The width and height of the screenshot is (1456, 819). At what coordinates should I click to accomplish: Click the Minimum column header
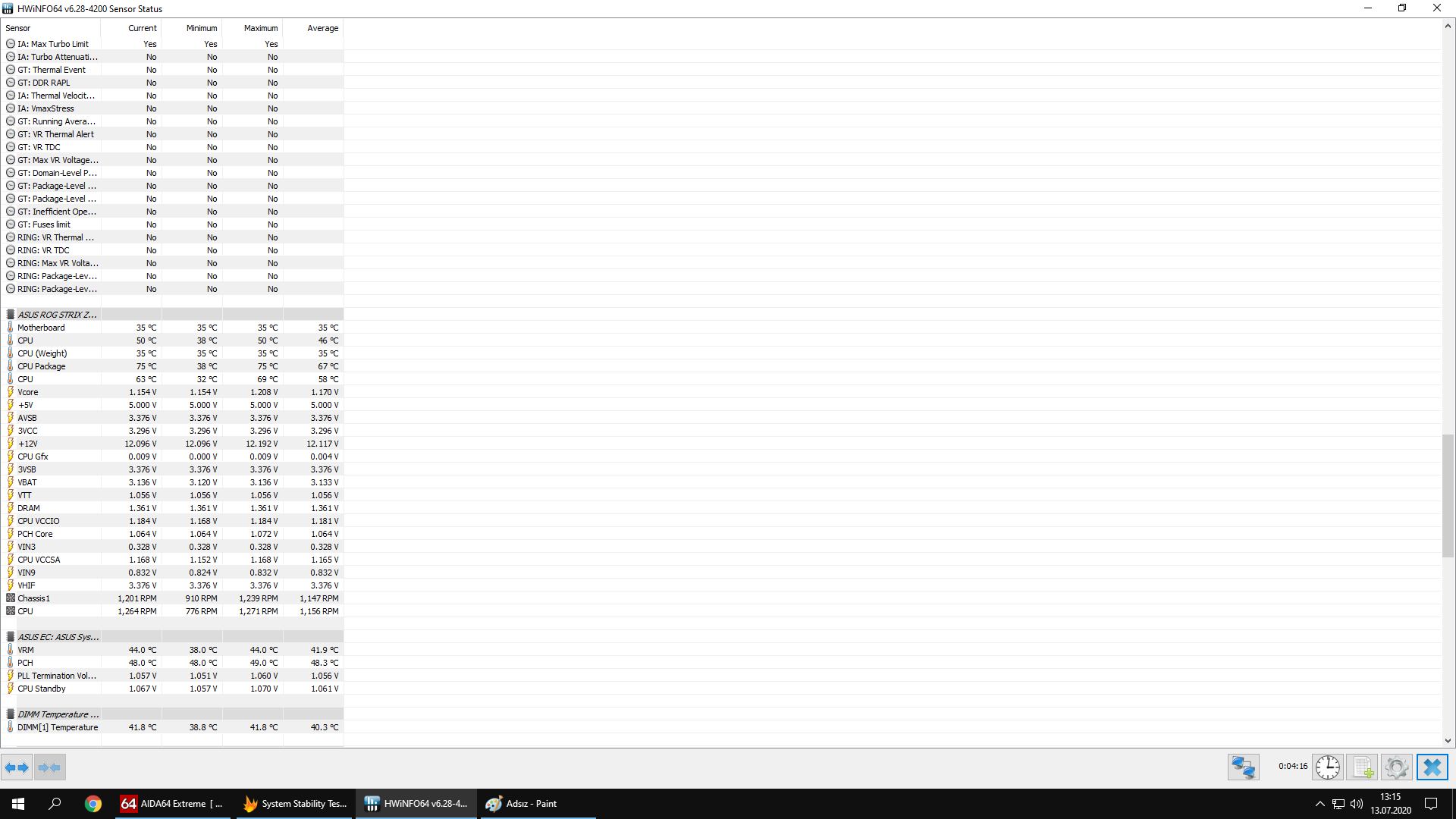tap(192, 28)
